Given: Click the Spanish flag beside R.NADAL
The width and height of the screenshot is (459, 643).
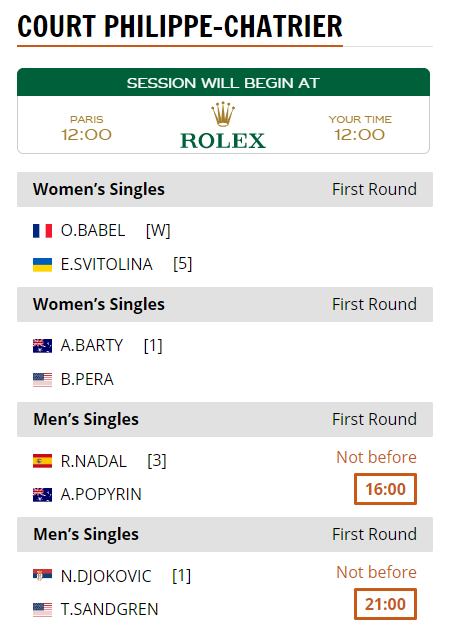Looking at the screenshot, I should [x=42, y=461].
